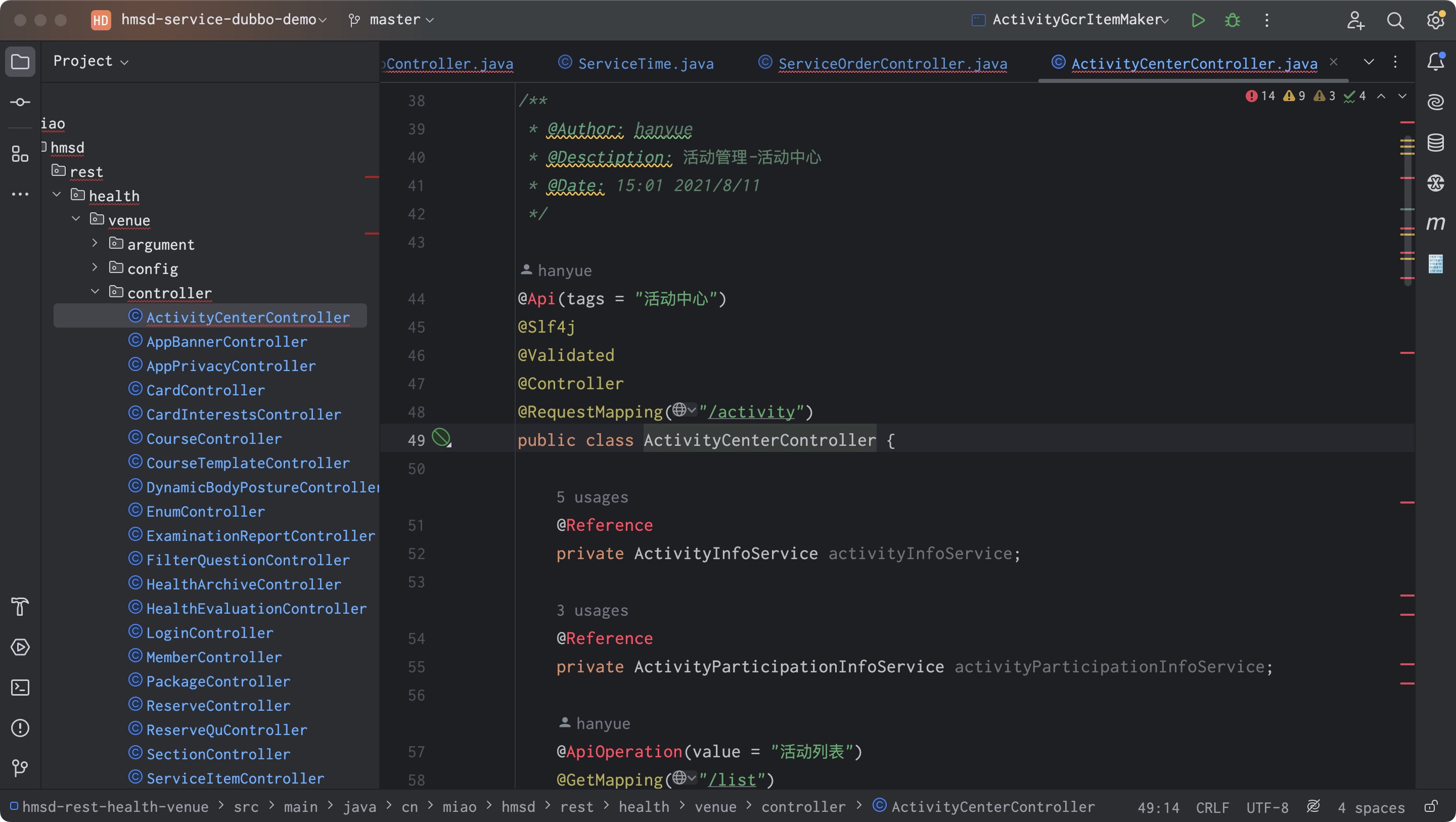Open CourseController in project tree
This screenshot has width=1456, height=822.
click(x=214, y=439)
